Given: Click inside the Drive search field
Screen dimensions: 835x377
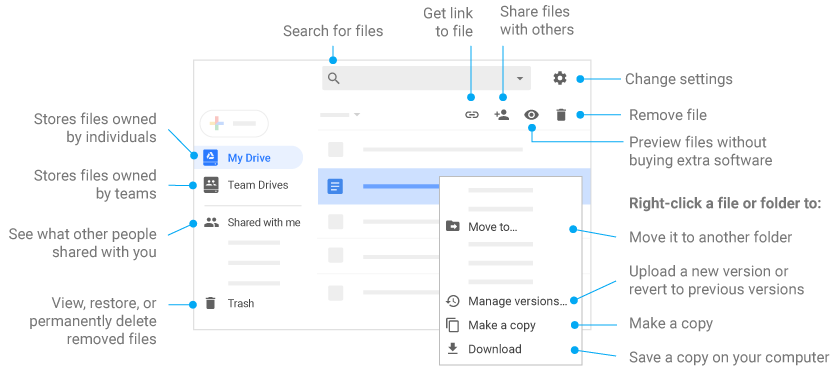Looking at the screenshot, I should (x=427, y=78).
